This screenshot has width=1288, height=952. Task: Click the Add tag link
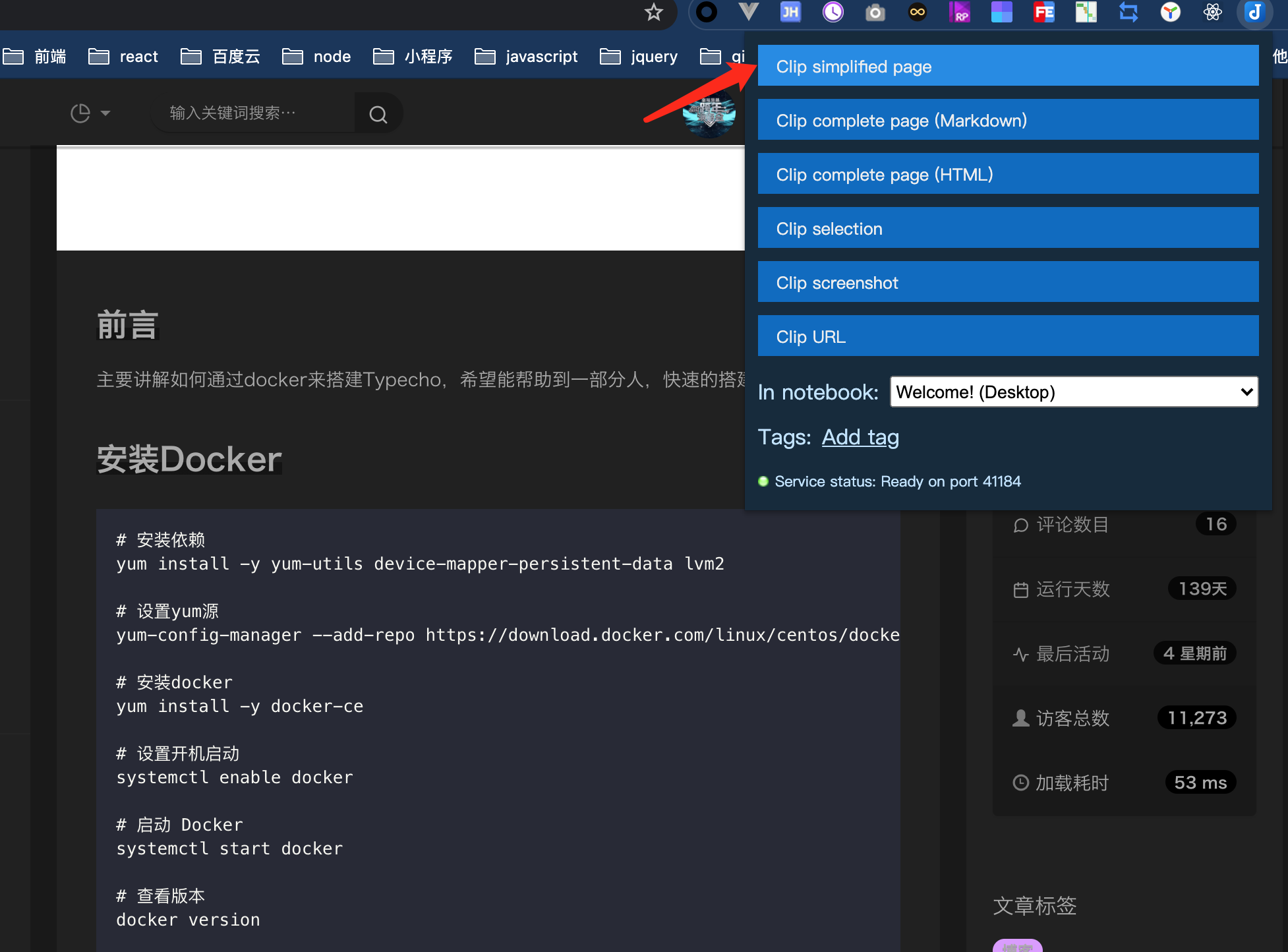[x=860, y=437]
